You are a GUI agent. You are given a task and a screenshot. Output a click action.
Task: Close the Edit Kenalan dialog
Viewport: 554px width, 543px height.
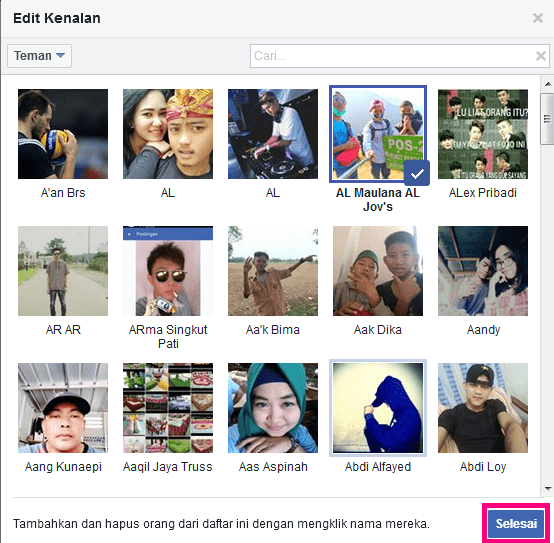pyautogui.click(x=537, y=18)
